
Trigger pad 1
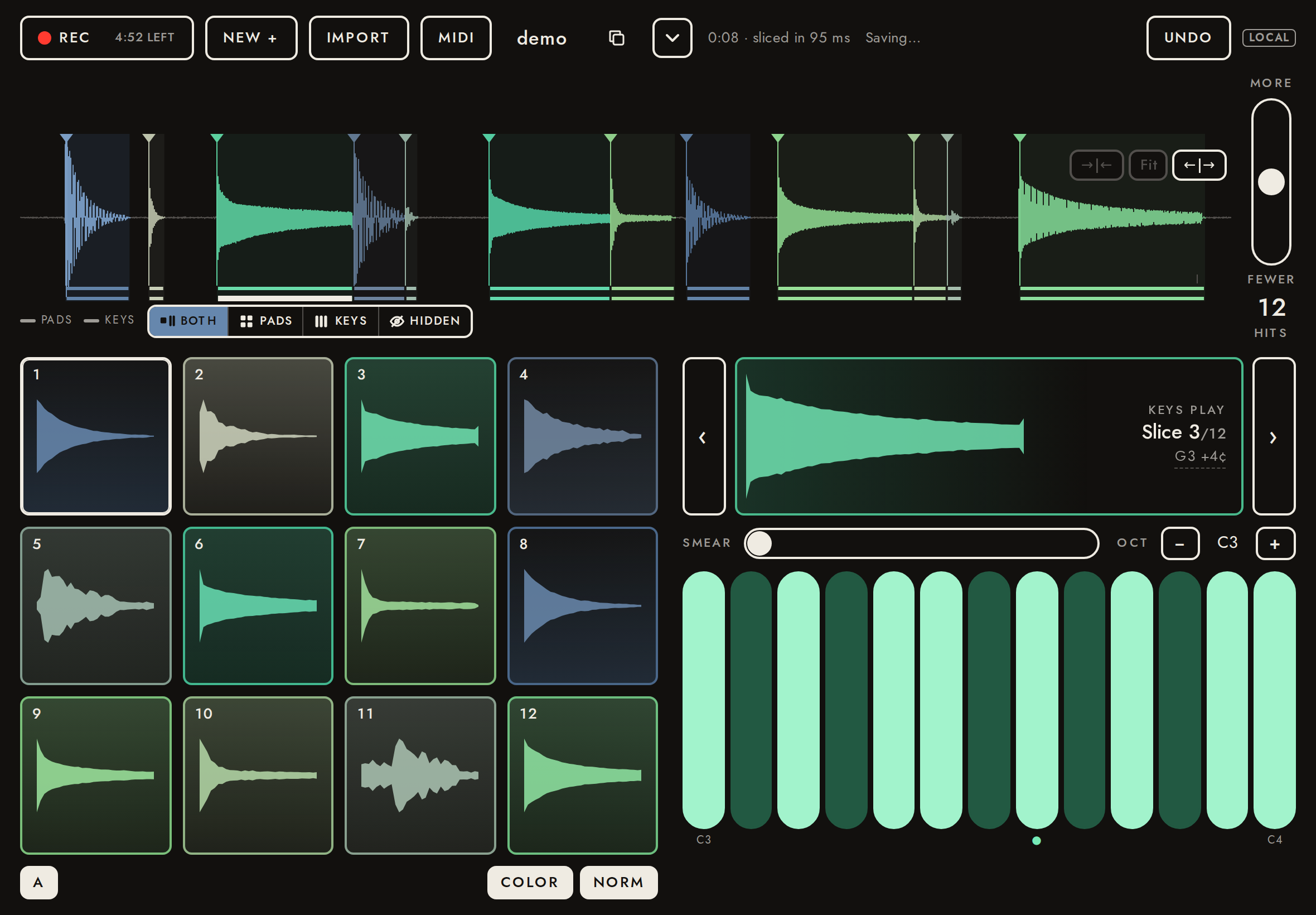96,436
